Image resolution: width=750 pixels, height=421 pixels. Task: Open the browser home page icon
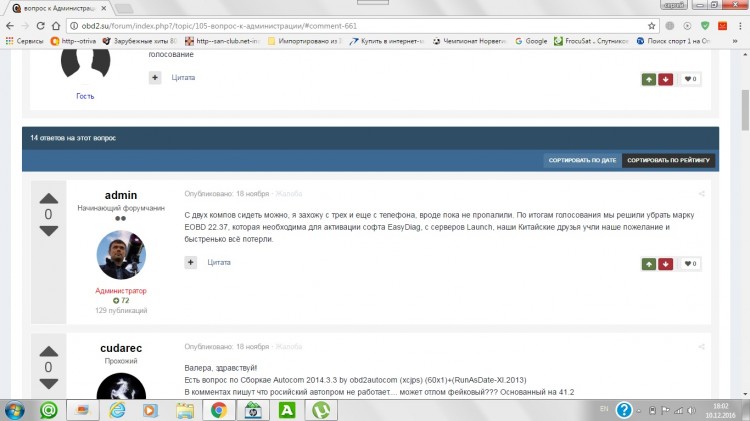point(56,26)
